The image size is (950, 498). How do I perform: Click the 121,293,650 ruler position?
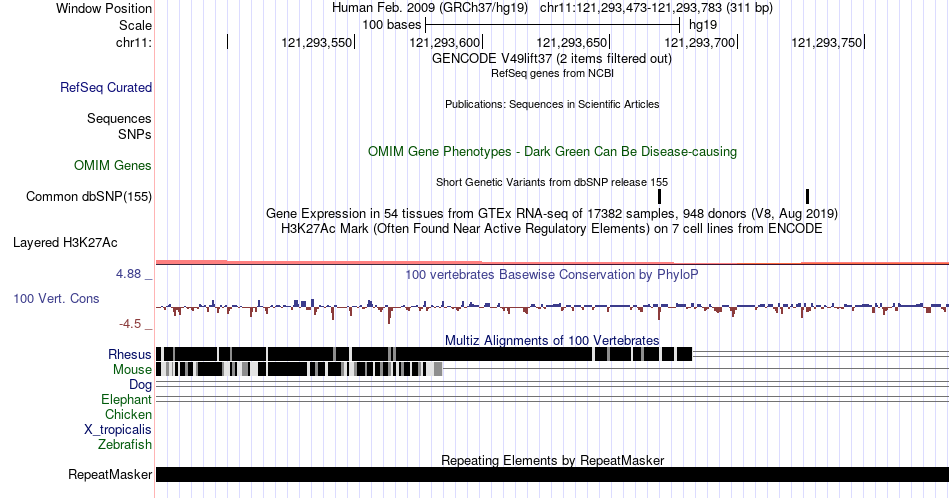pos(572,42)
